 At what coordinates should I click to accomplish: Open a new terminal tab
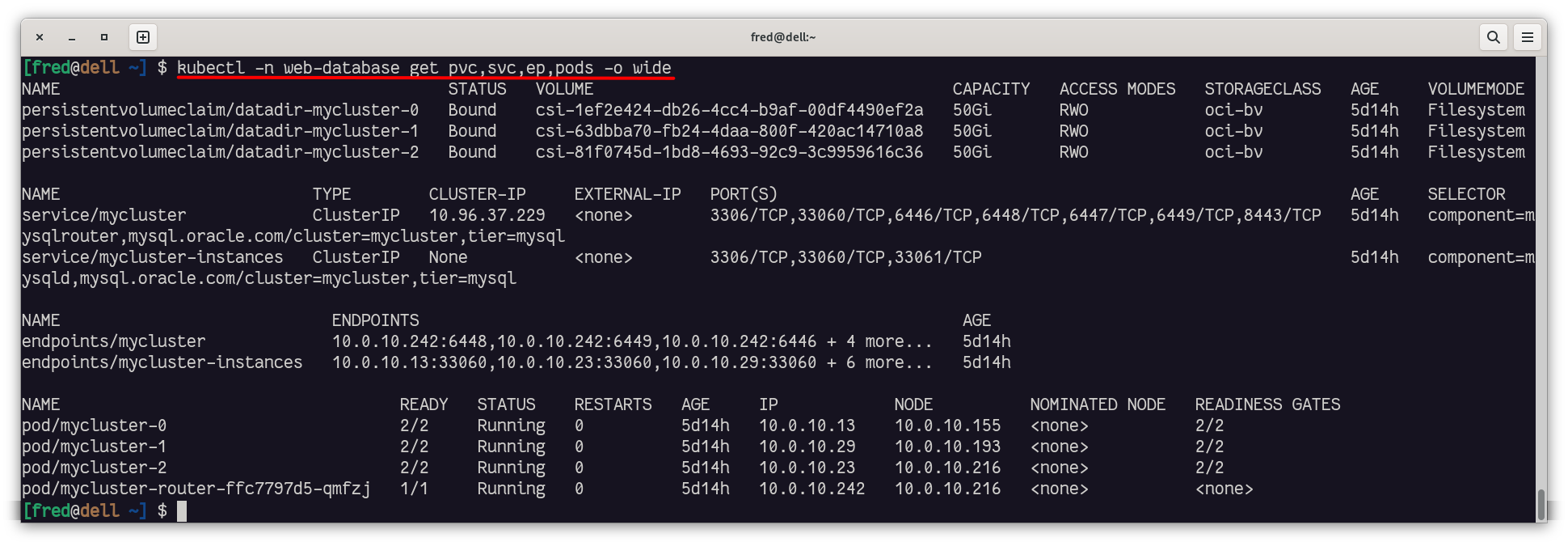[x=143, y=37]
